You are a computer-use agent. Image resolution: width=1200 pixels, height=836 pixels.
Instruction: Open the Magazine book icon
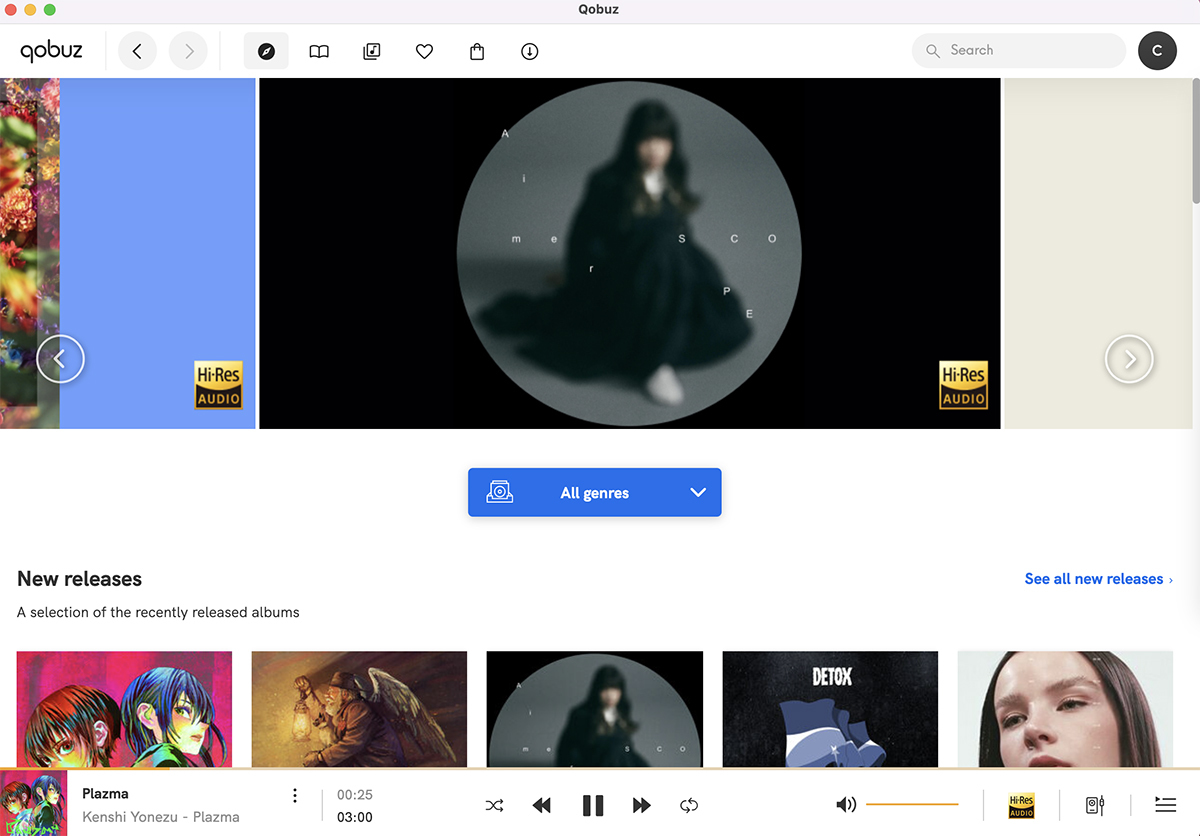click(x=319, y=51)
